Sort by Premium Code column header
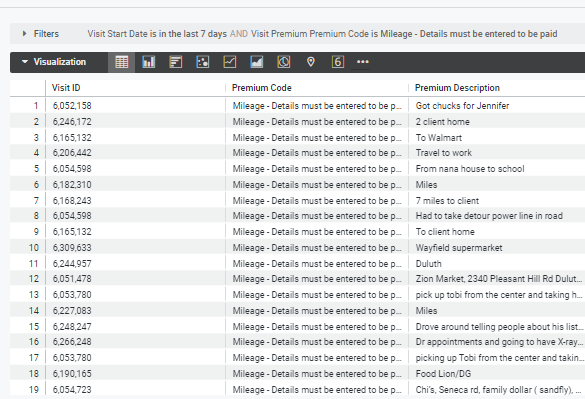The width and height of the screenshot is (585, 399). click(262, 88)
